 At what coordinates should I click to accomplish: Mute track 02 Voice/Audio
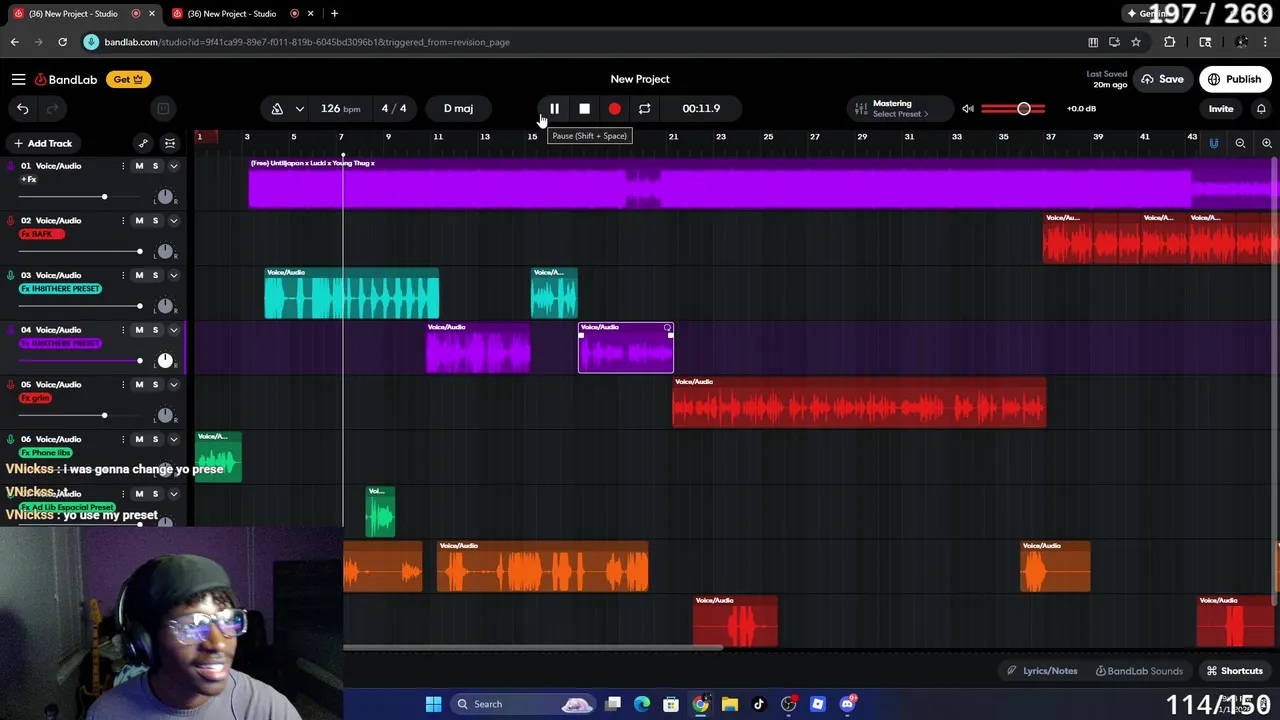click(x=139, y=221)
